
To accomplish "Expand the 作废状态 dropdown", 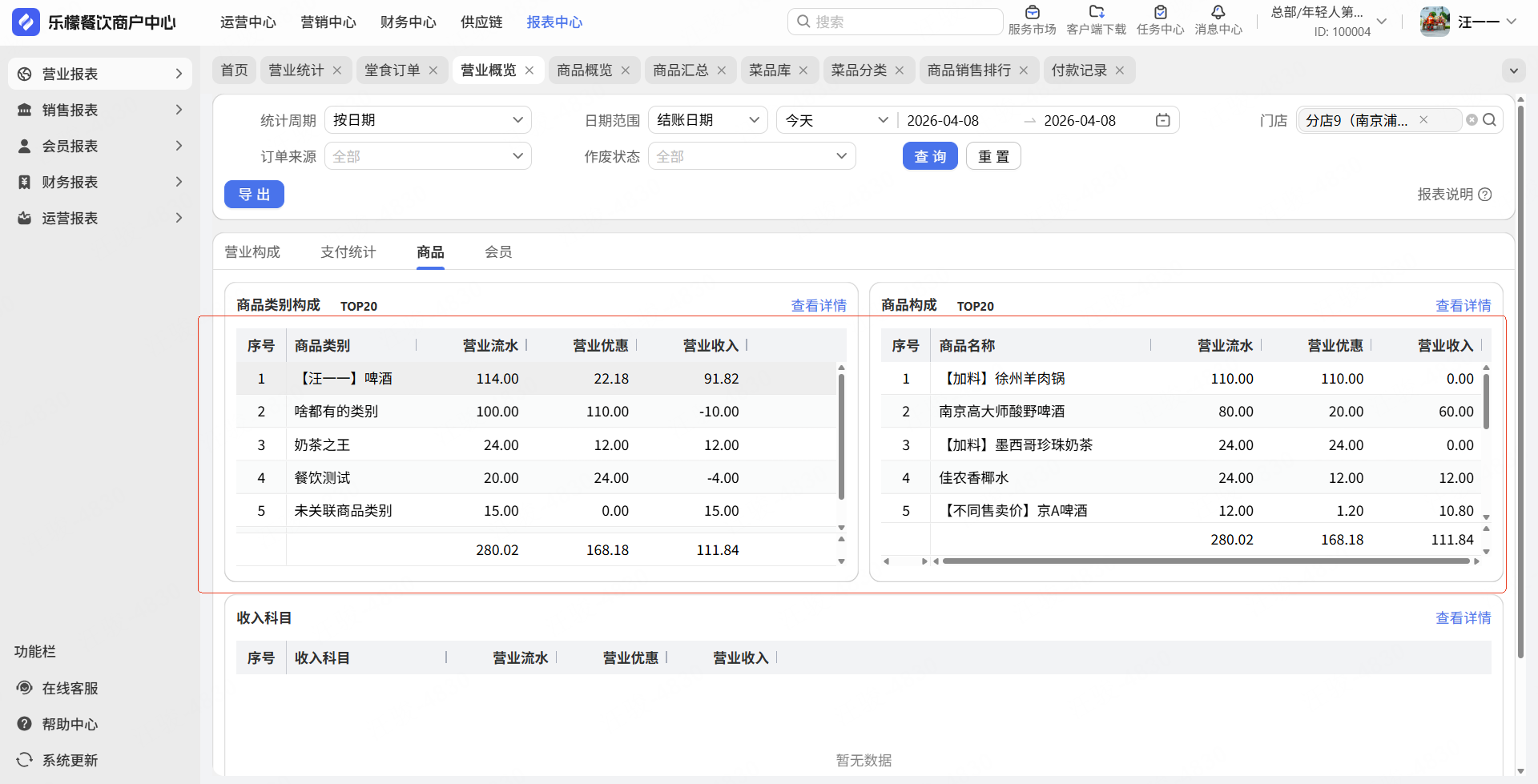I will pyautogui.click(x=751, y=156).
